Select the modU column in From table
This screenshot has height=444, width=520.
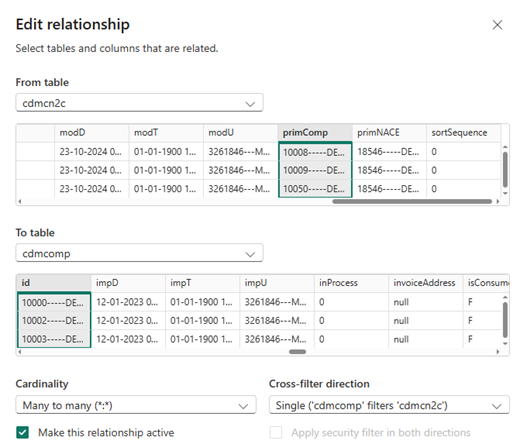click(240, 133)
